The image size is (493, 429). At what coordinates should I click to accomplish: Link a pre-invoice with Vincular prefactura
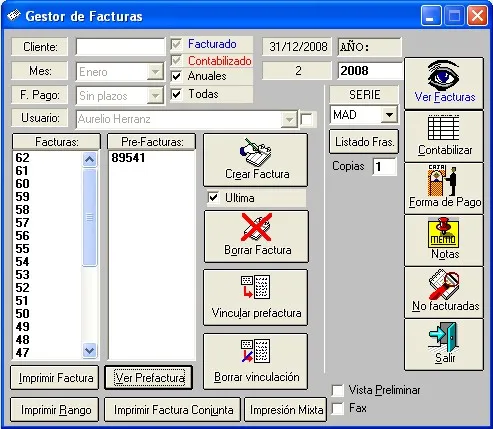(x=255, y=297)
